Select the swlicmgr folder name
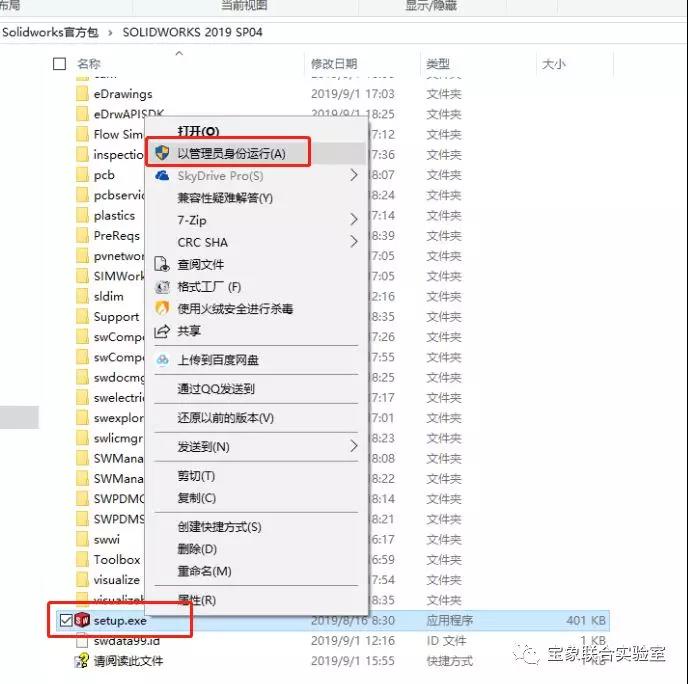 point(118,438)
